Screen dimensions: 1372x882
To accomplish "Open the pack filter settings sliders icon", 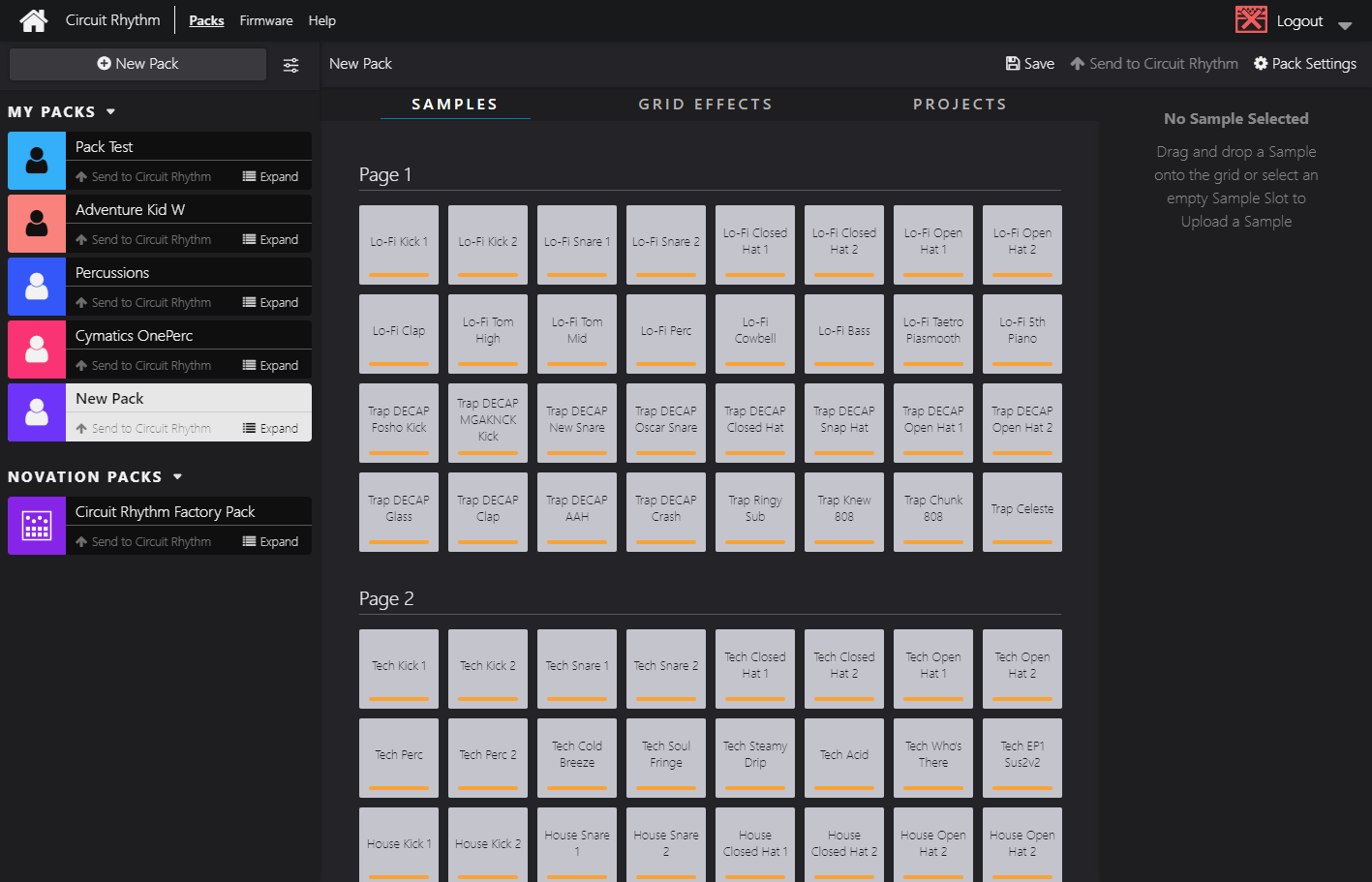I will point(290,65).
